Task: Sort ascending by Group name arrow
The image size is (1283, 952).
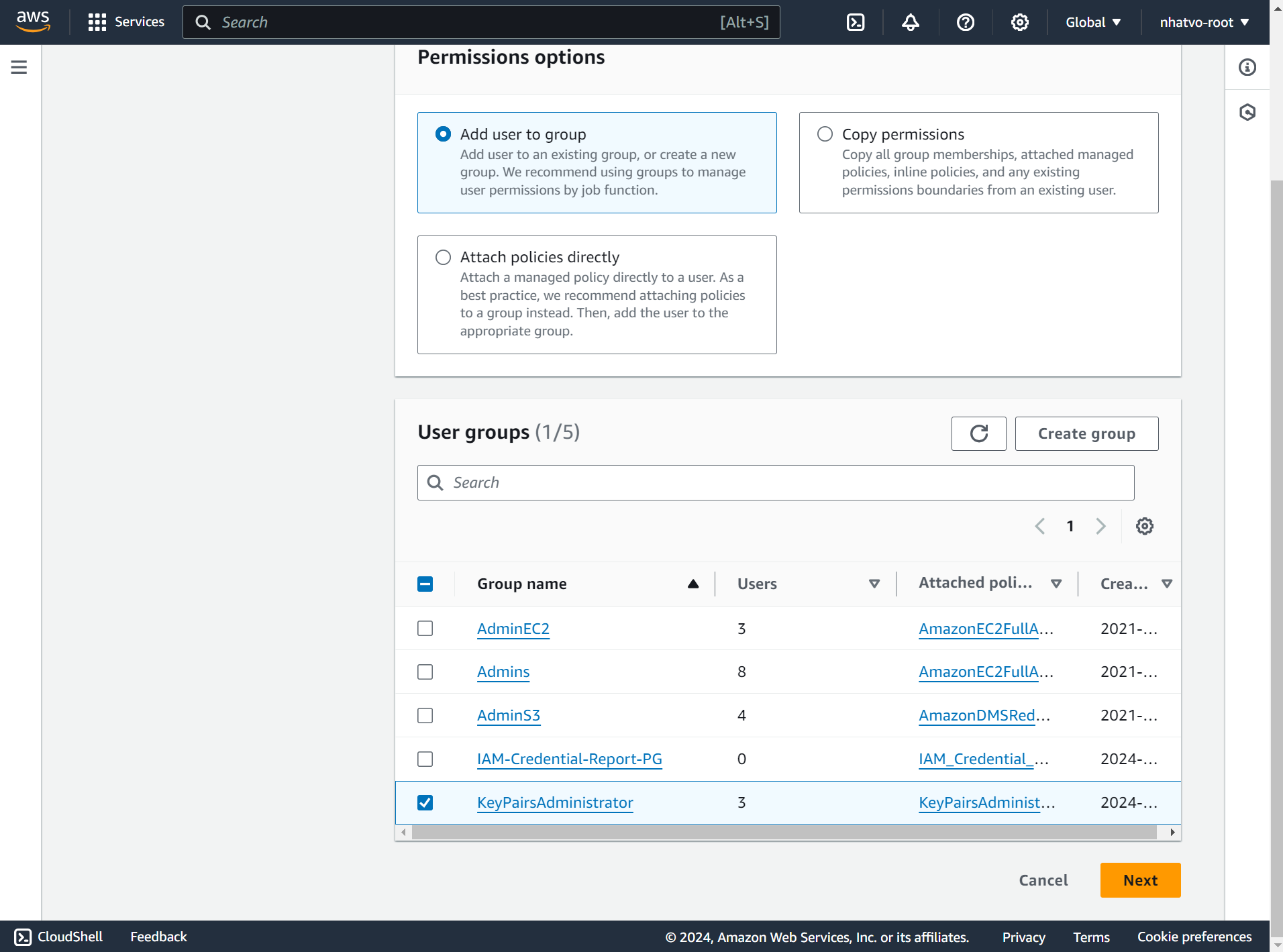Action: click(693, 584)
